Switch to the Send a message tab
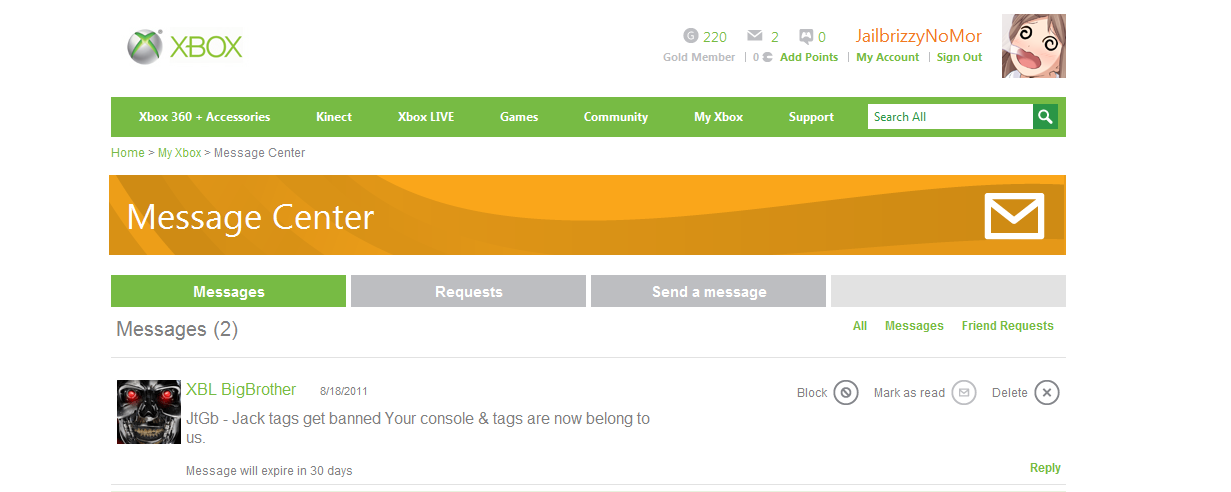1231x492 pixels. (709, 291)
